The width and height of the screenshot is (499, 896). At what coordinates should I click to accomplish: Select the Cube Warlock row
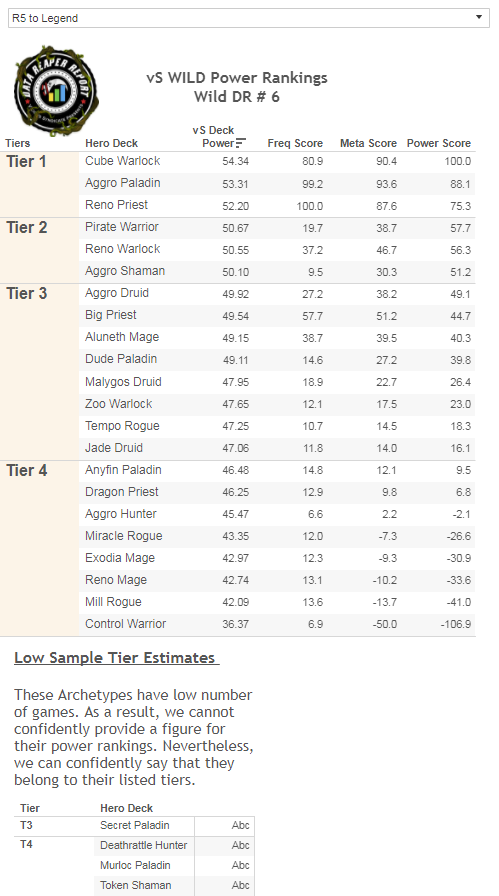(277, 161)
